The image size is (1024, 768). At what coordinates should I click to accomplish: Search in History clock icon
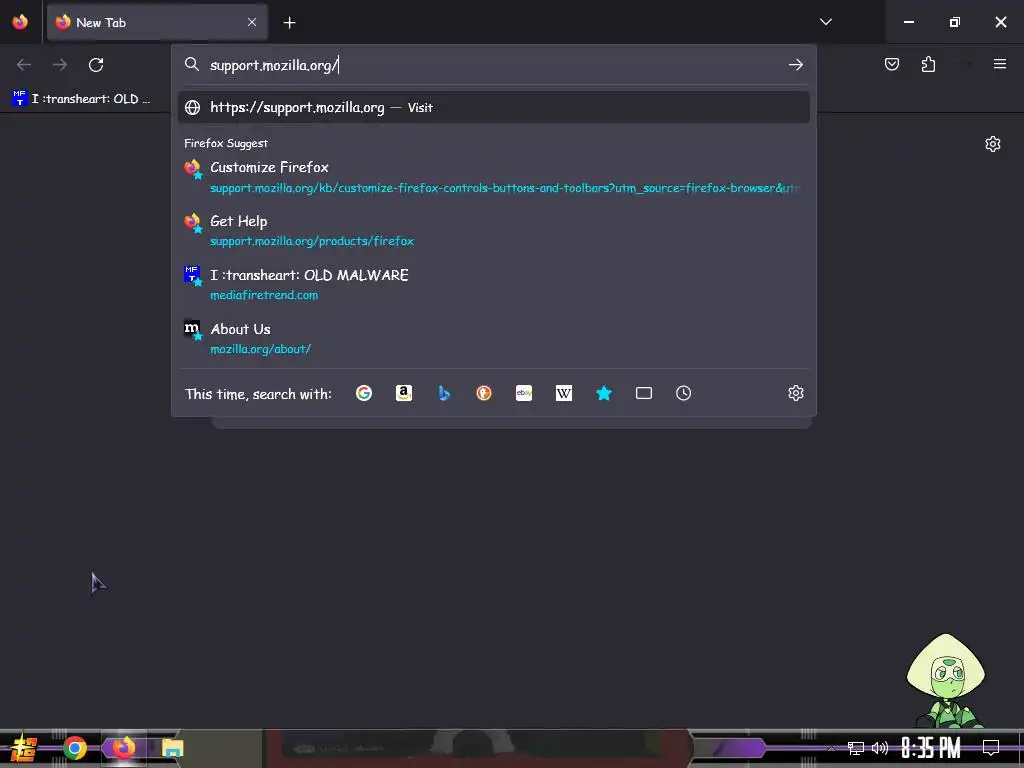(x=683, y=393)
